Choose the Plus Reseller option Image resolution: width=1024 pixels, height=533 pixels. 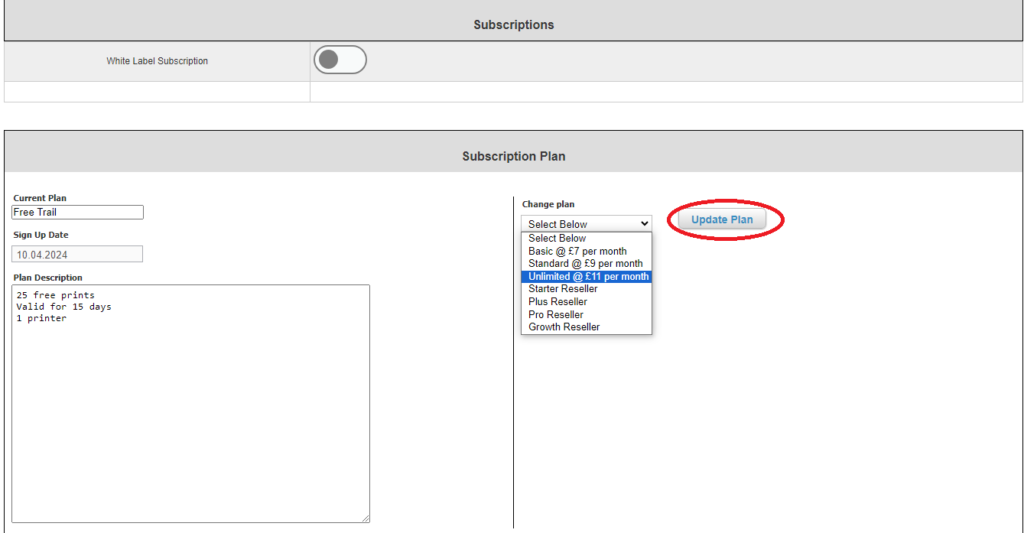coord(557,302)
